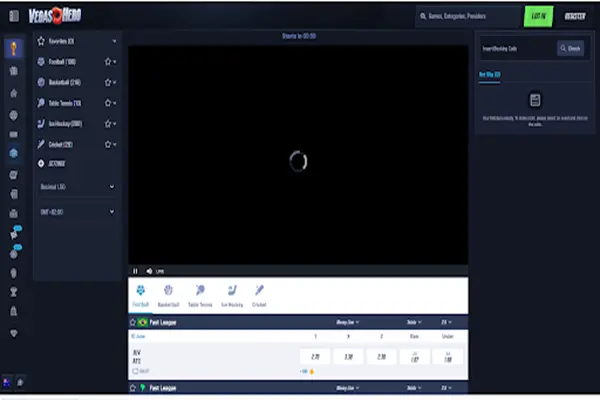Open the highlighted blue hexagon sidebar icon
This screenshot has width=600, height=400.
click(x=14, y=153)
